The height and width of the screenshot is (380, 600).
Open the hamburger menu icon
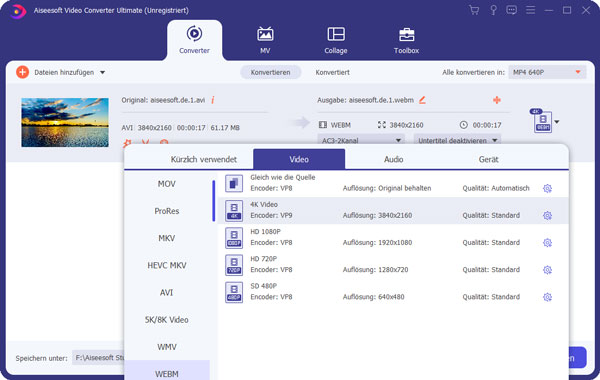pos(530,10)
